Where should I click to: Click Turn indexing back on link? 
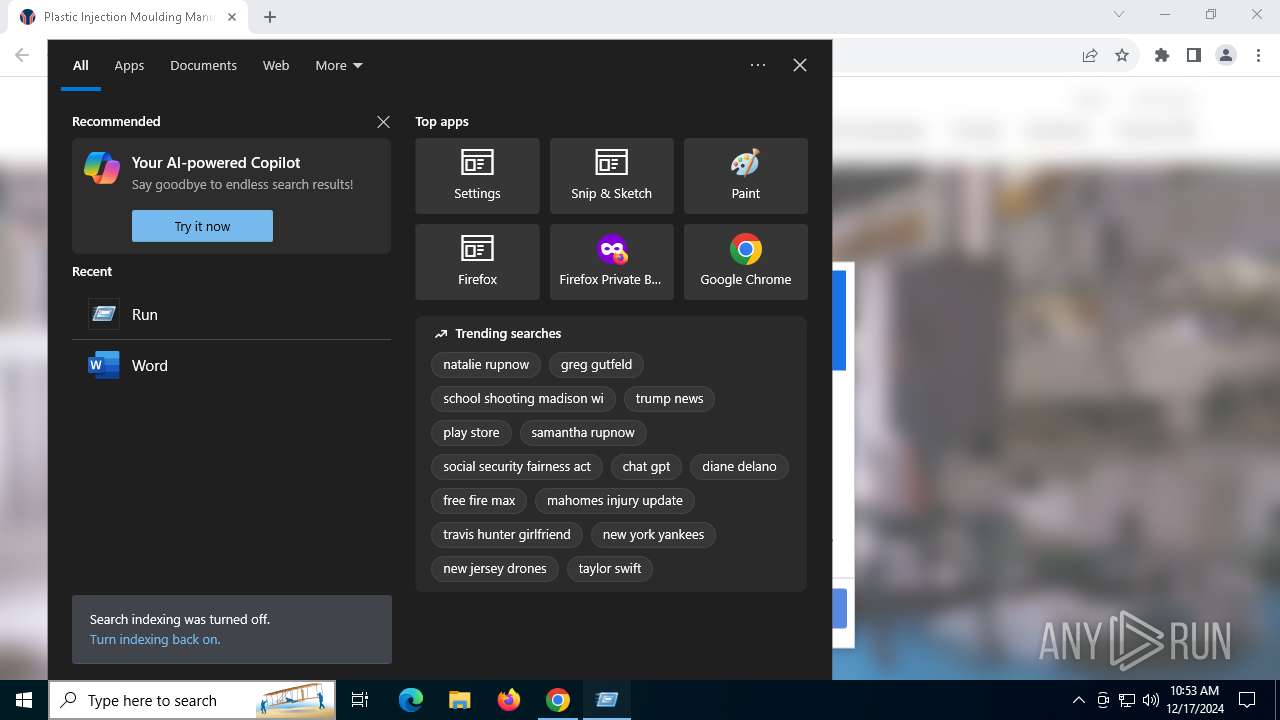tap(155, 640)
